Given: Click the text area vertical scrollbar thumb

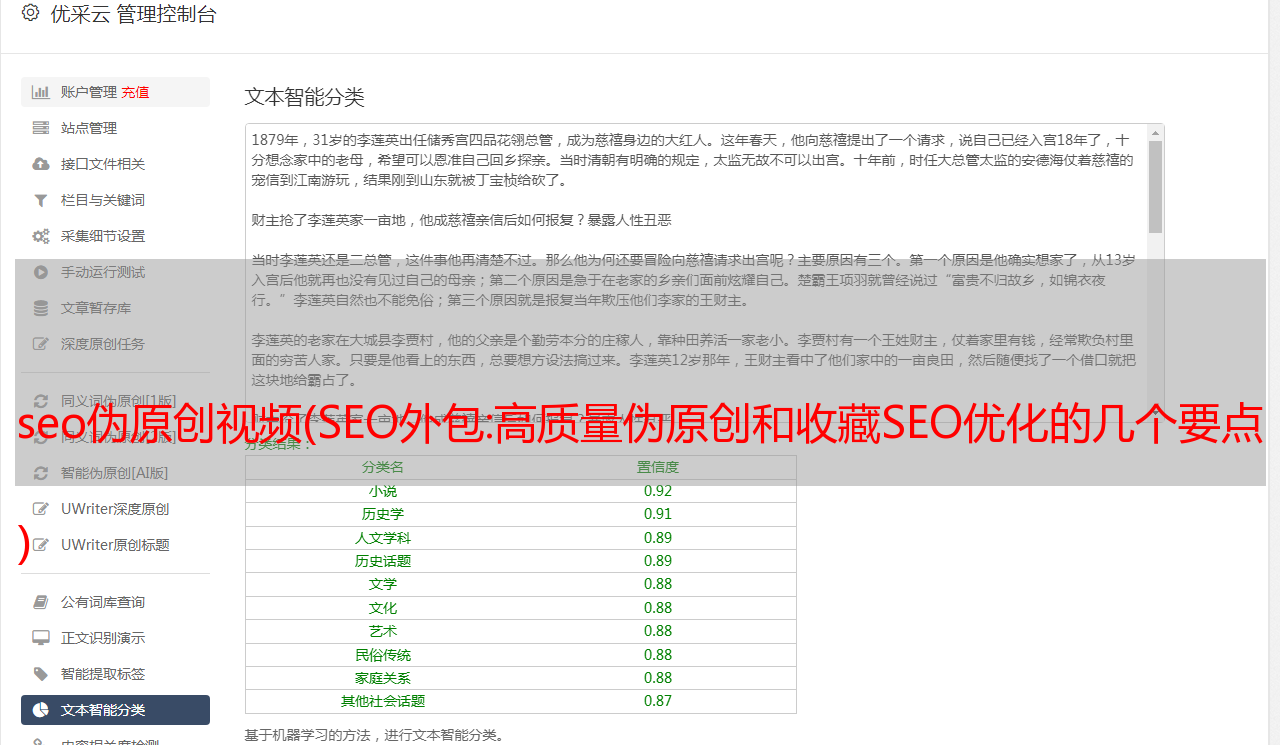Looking at the screenshot, I should click(x=1156, y=187).
